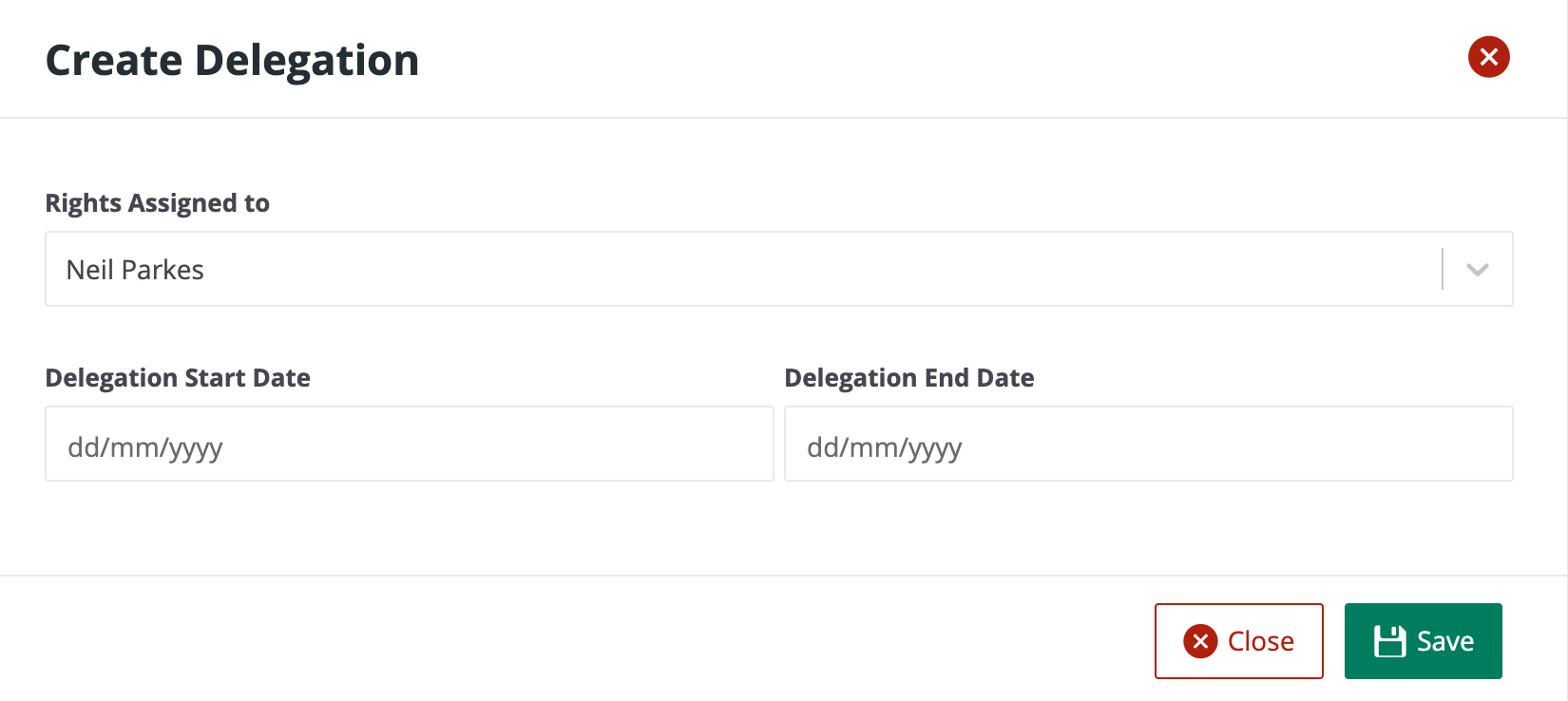Save the new delegation
Screen dimensions: 1568x701
1423,640
